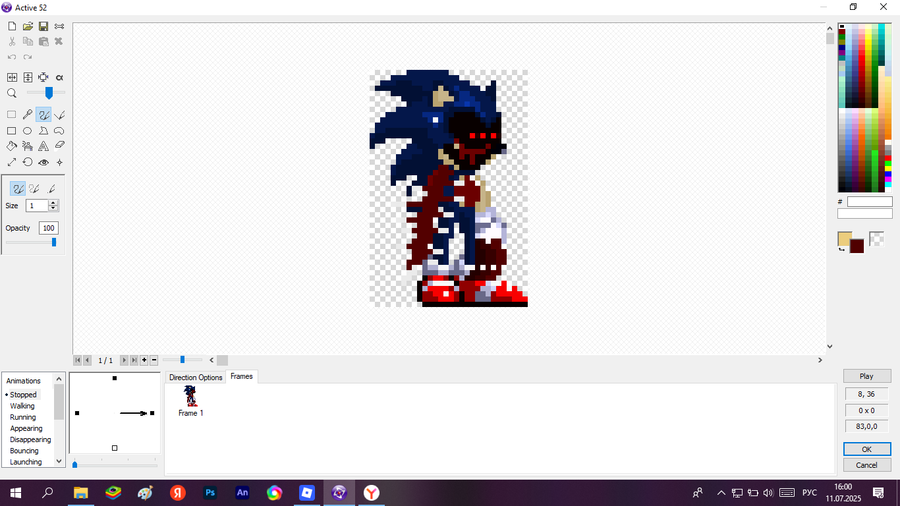The width and height of the screenshot is (900, 506).
Task: Select the Polygon tool
Action: [x=44, y=131]
